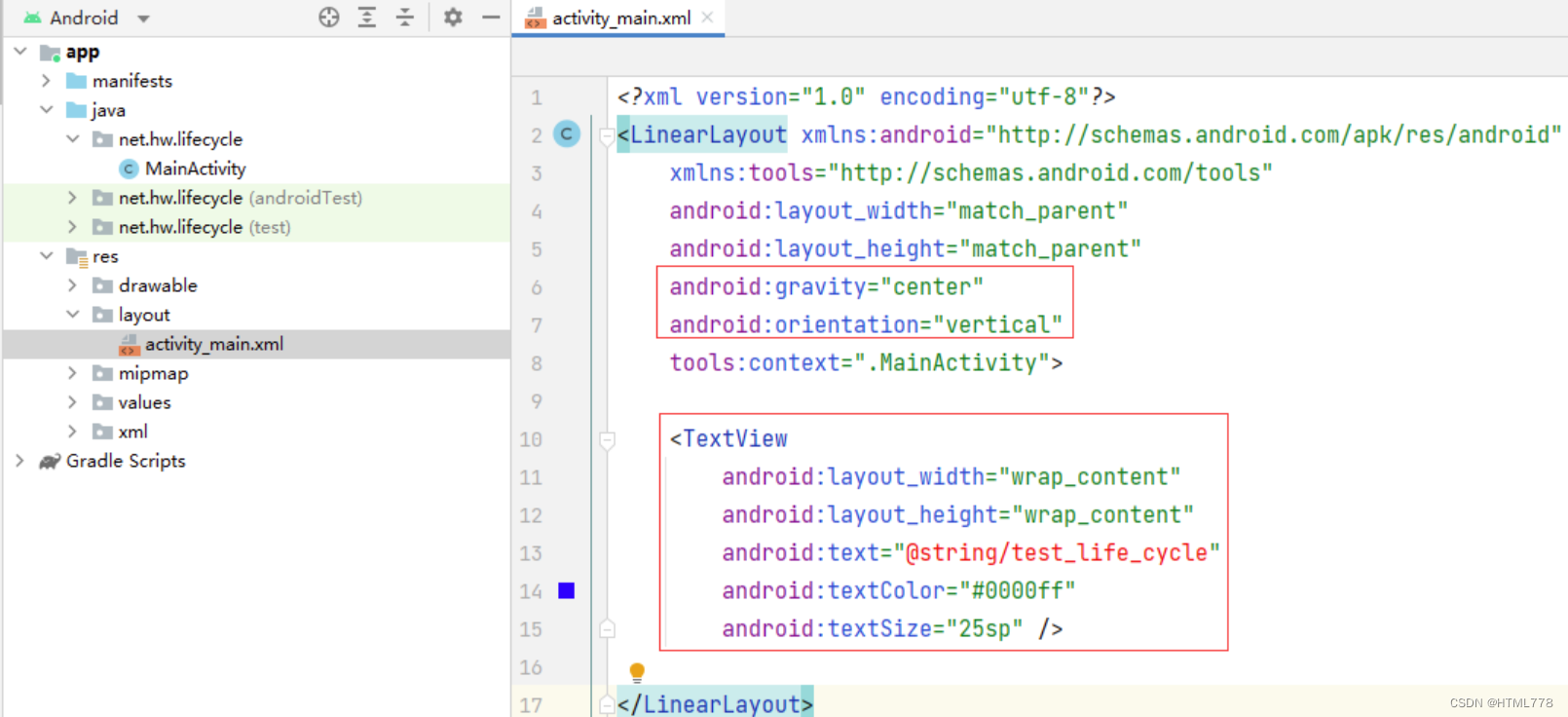
Task: Toggle code fold marker at TextView line 10
Action: point(607,440)
